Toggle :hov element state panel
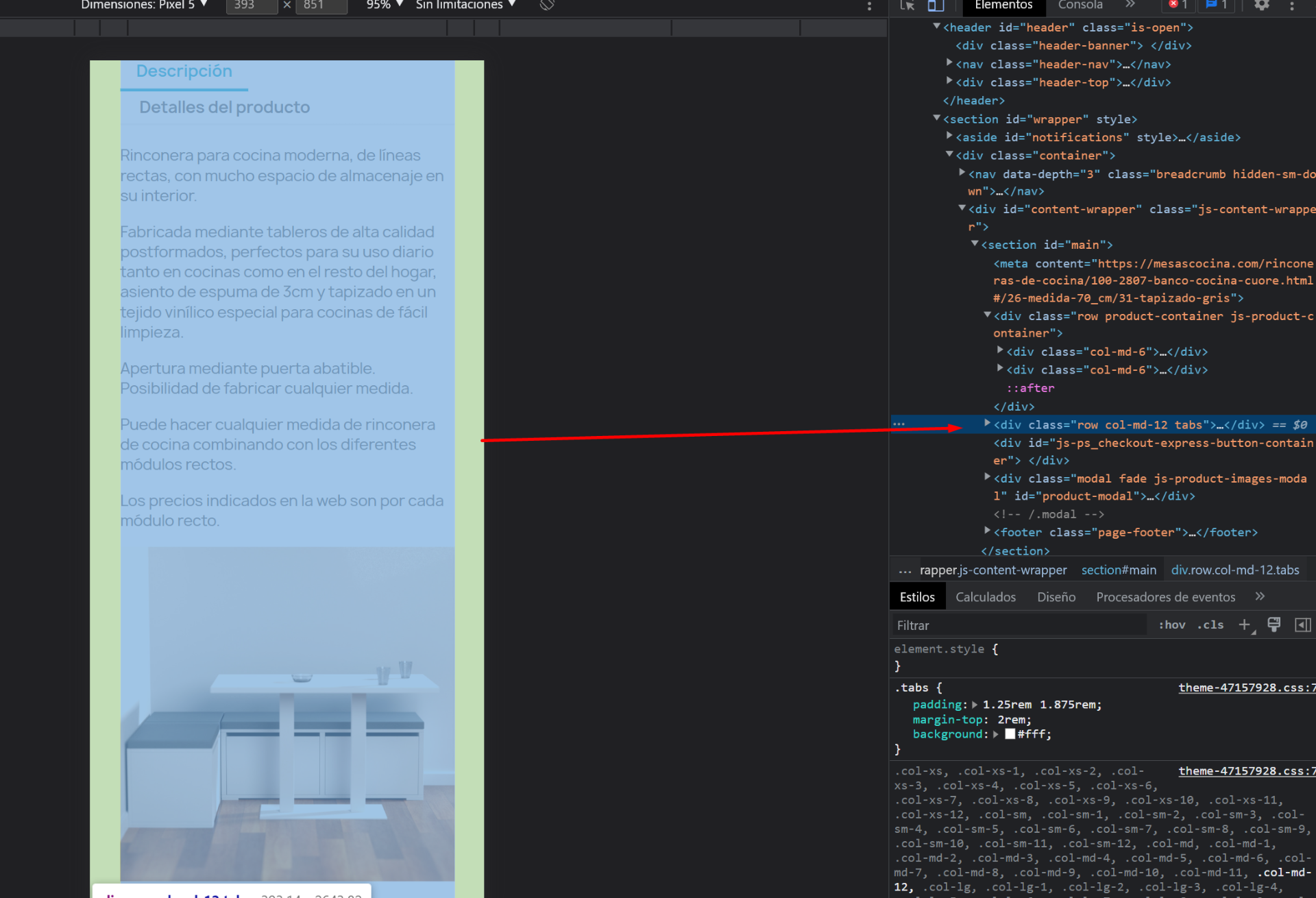1316x898 pixels. pyautogui.click(x=1172, y=624)
